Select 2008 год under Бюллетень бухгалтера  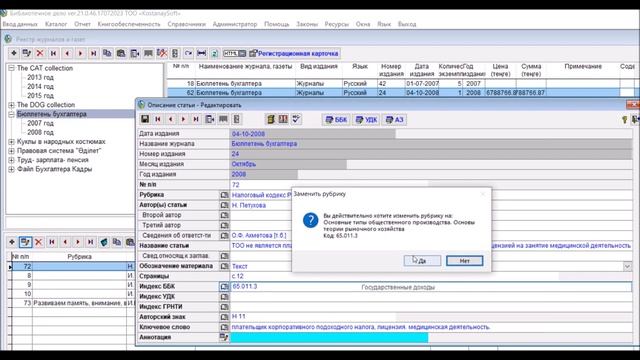[x=40, y=132]
